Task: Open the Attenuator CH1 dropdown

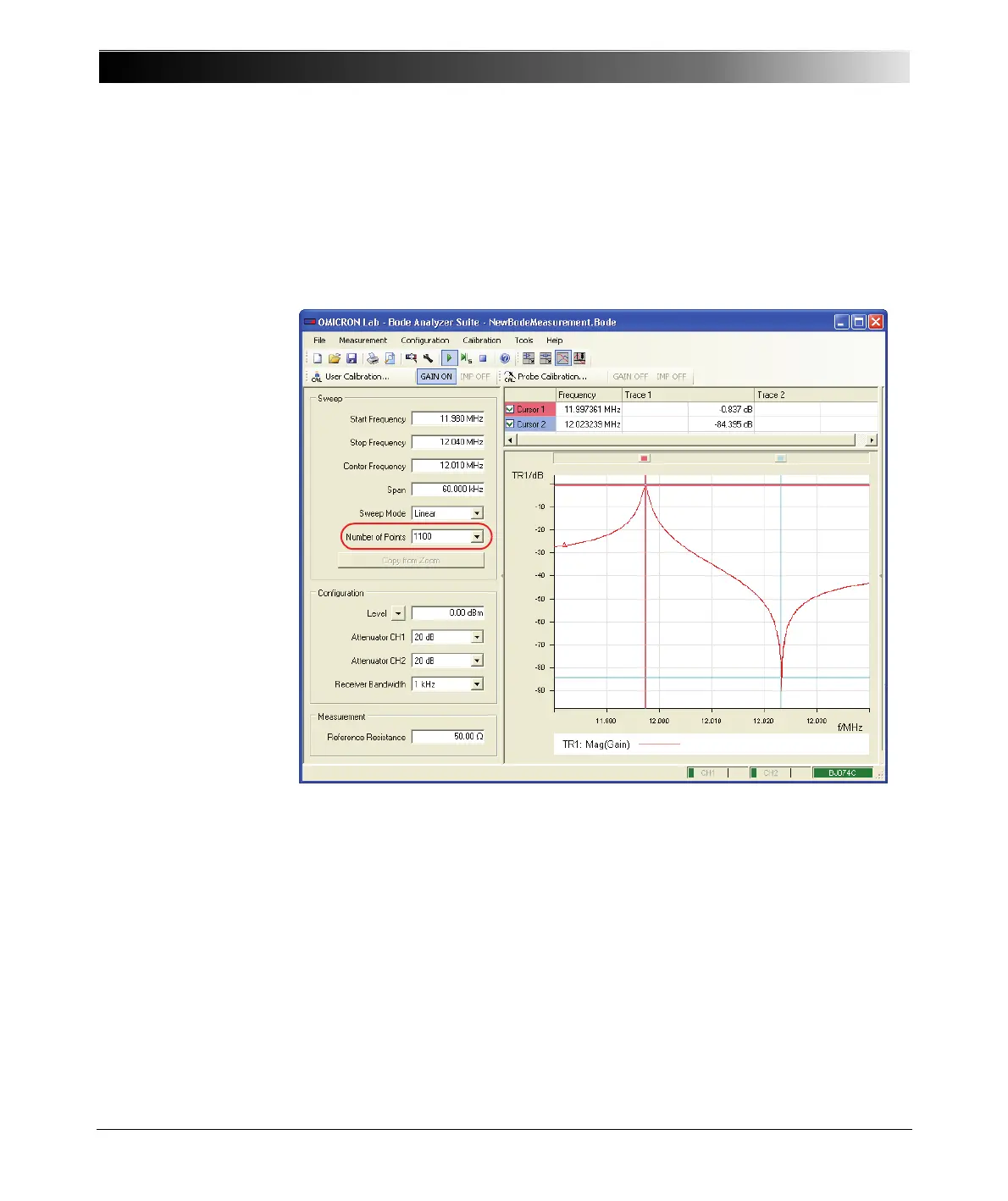Action: [477, 637]
